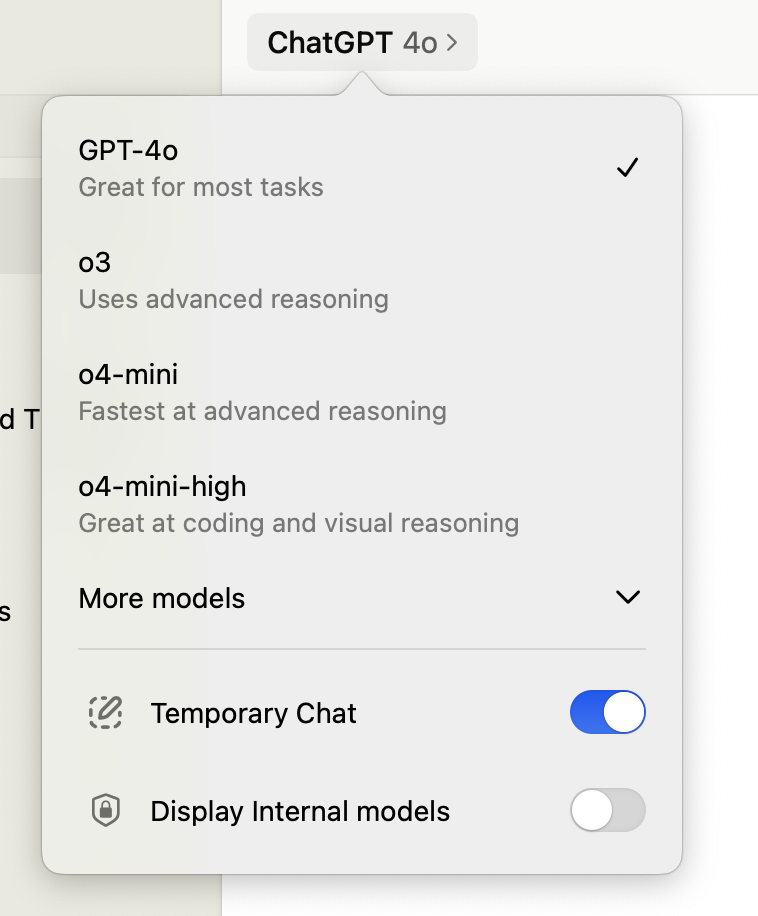The width and height of the screenshot is (758, 916).
Task: Click the shield icon beside Display Internal models
Action: pyautogui.click(x=106, y=810)
